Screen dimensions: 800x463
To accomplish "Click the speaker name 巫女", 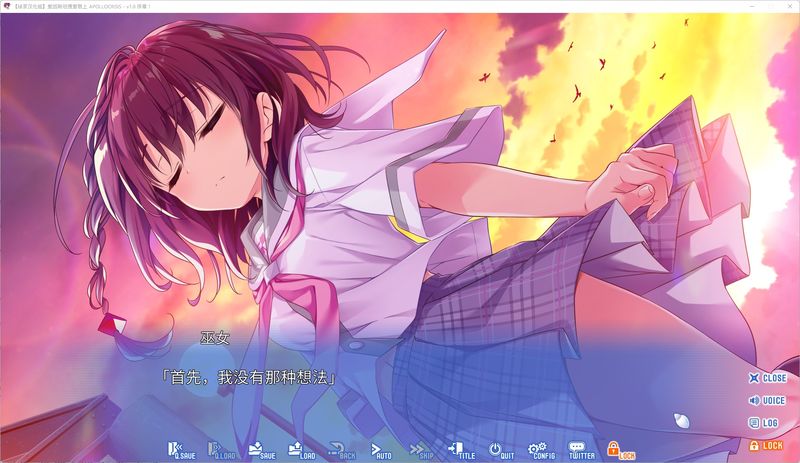I will (214, 338).
